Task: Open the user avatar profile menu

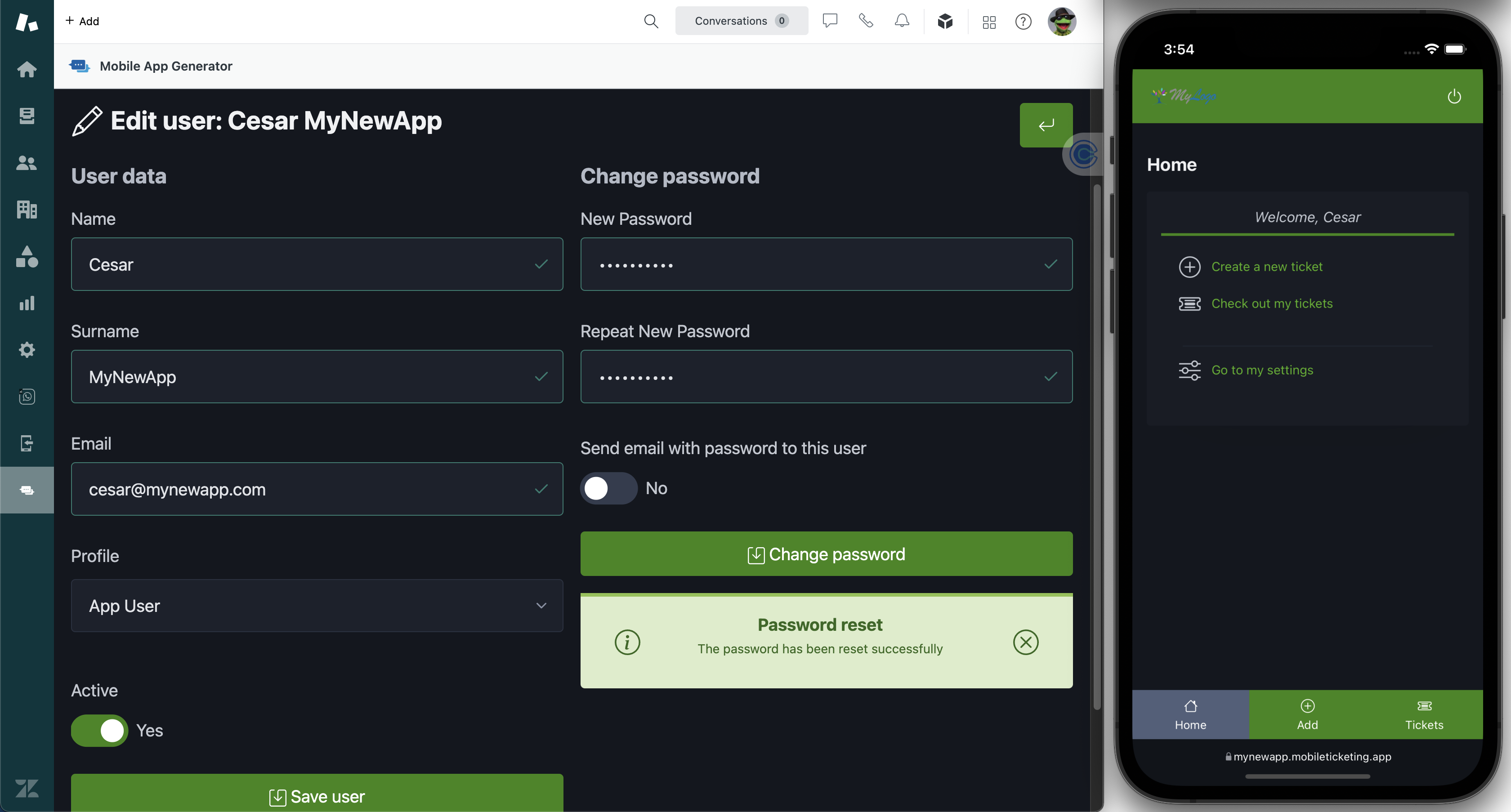Action: (x=1062, y=22)
